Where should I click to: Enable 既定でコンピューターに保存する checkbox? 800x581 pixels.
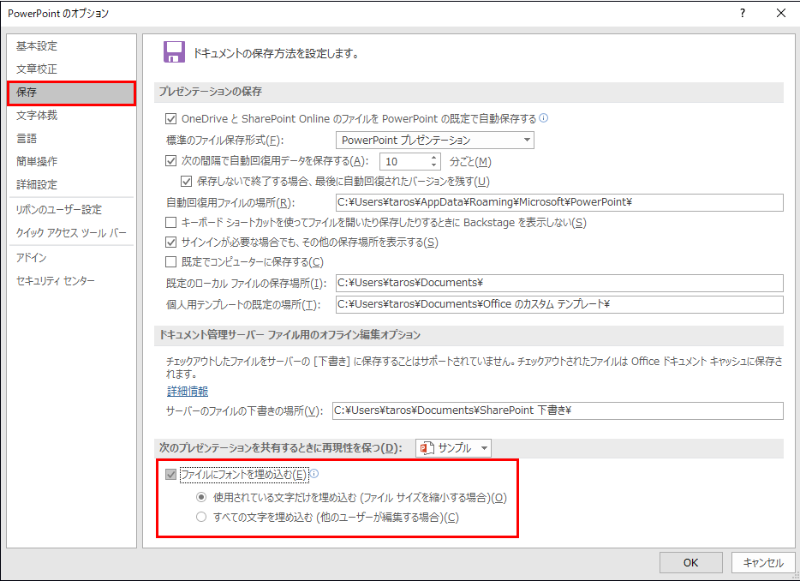170,262
